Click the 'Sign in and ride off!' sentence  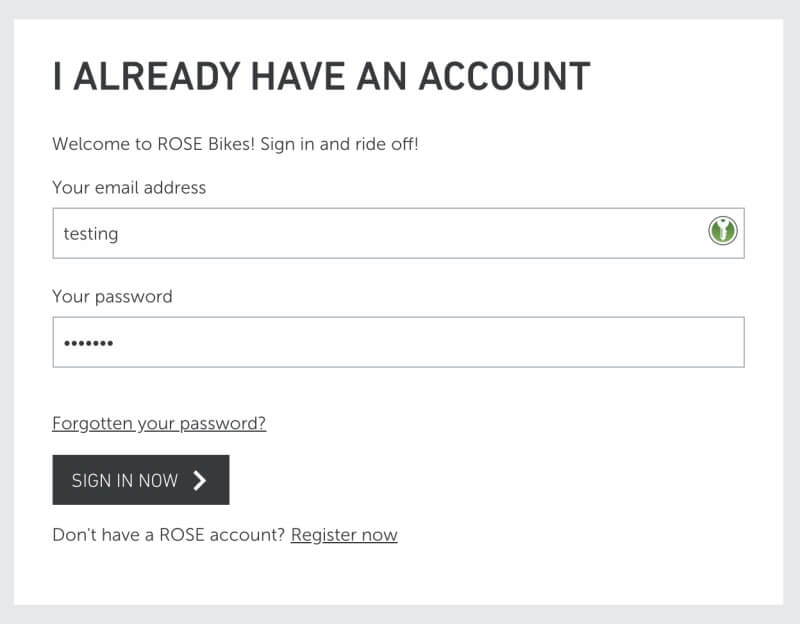341,144
